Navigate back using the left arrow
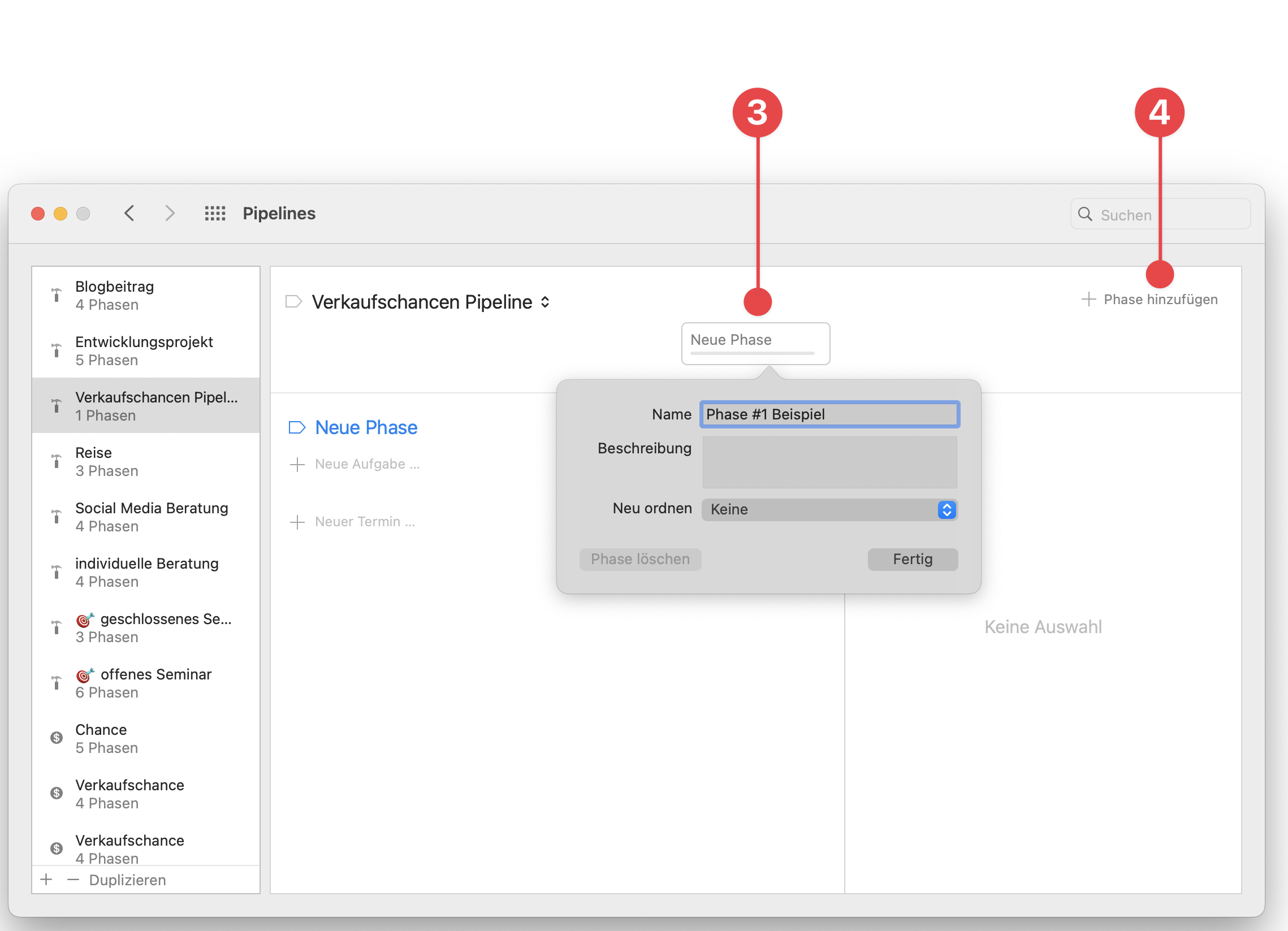 coord(129,214)
